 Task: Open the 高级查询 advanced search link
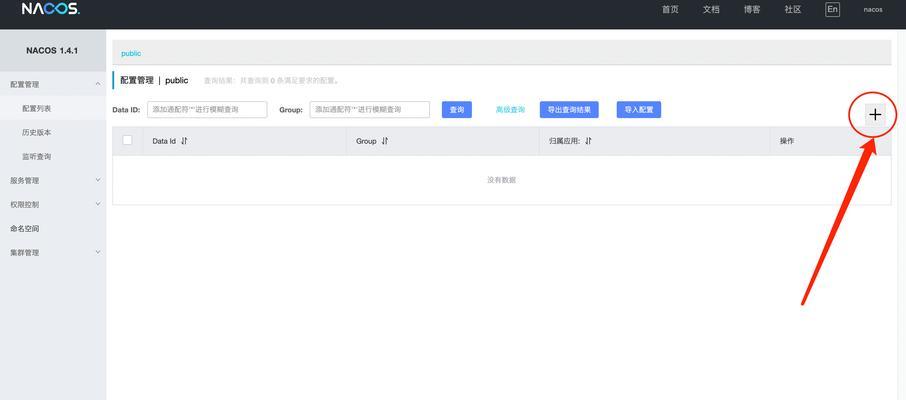pos(510,110)
